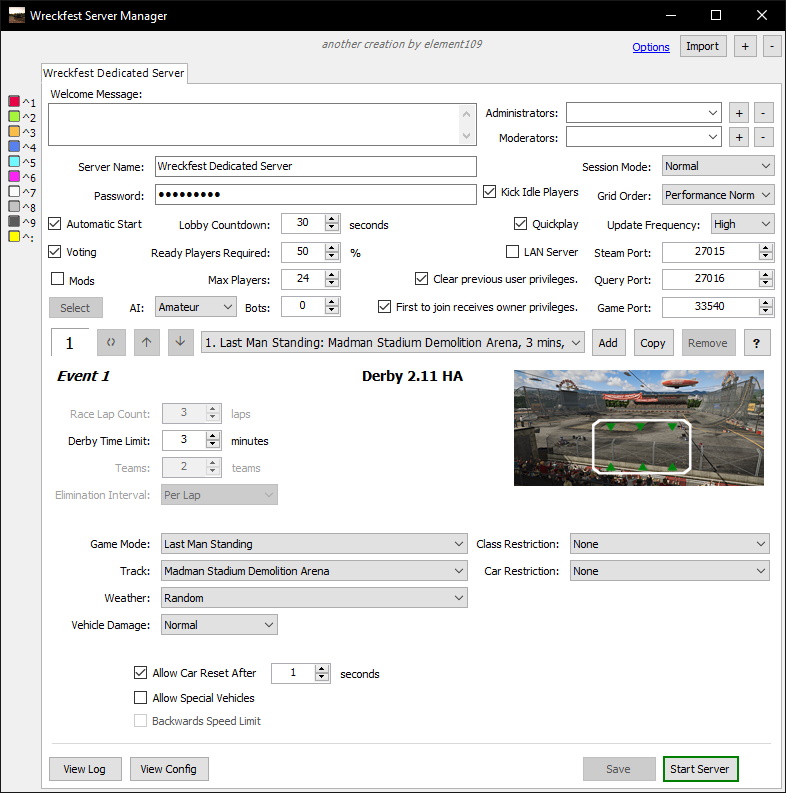Increase Game Port with up spinner
The image size is (786, 793).
[x=766, y=302]
